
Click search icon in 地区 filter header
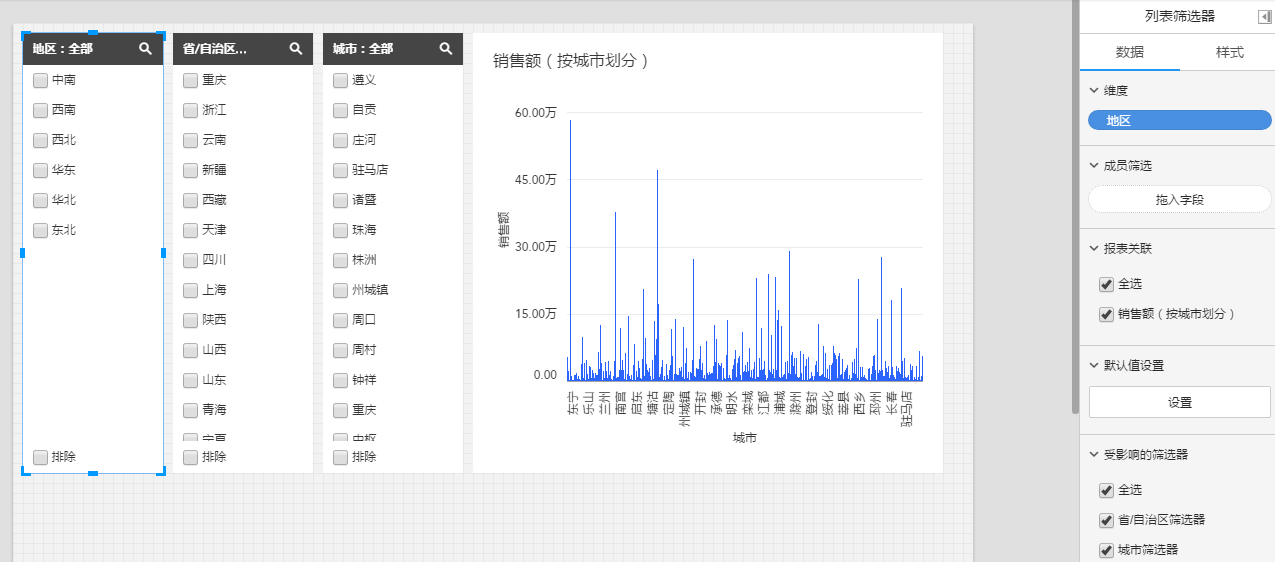click(145, 48)
